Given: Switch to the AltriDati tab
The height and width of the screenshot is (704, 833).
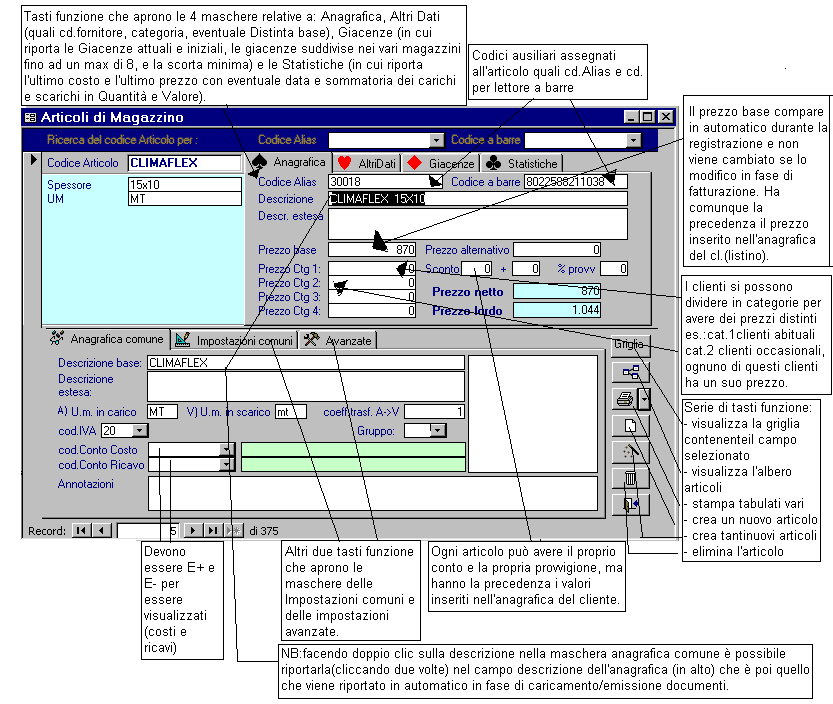Looking at the screenshot, I should click(x=368, y=163).
